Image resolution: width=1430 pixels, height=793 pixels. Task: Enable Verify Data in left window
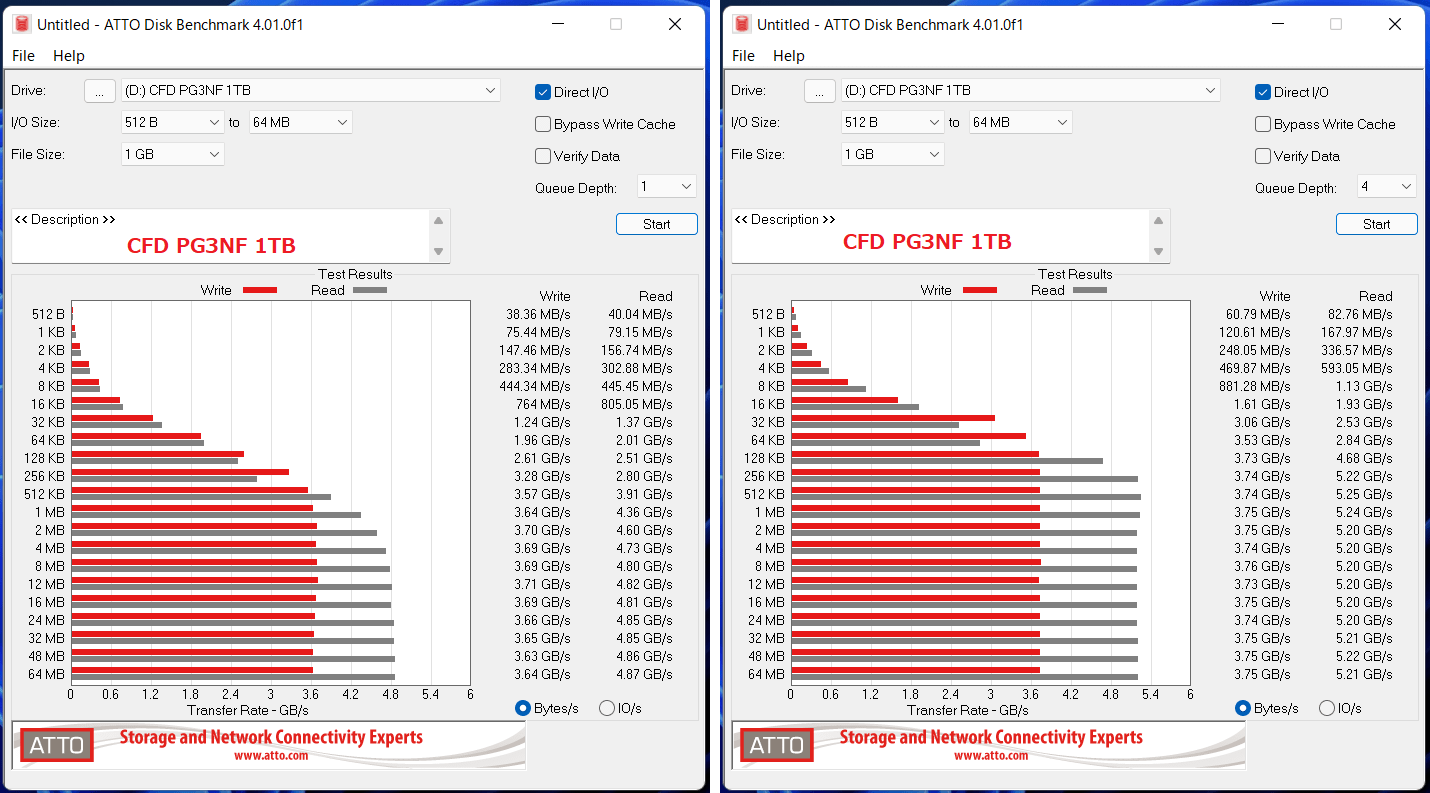pyautogui.click(x=543, y=156)
